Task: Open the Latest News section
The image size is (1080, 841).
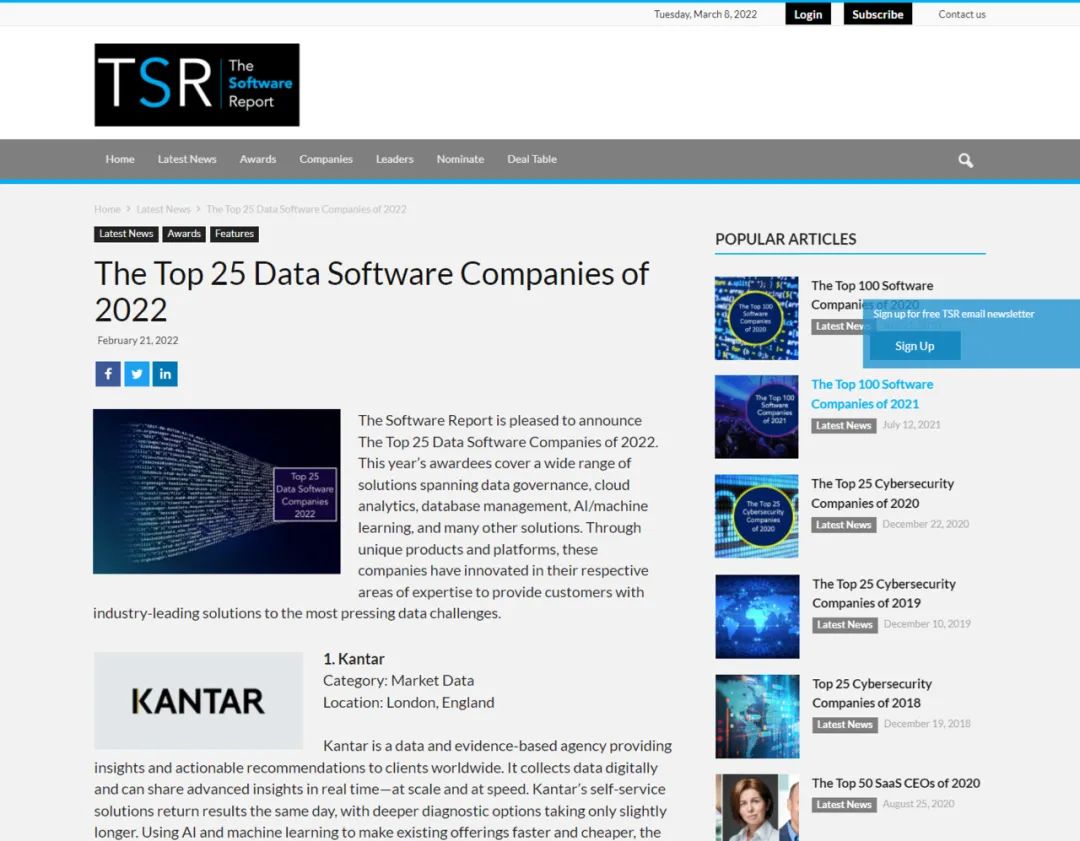Action: coord(186,159)
